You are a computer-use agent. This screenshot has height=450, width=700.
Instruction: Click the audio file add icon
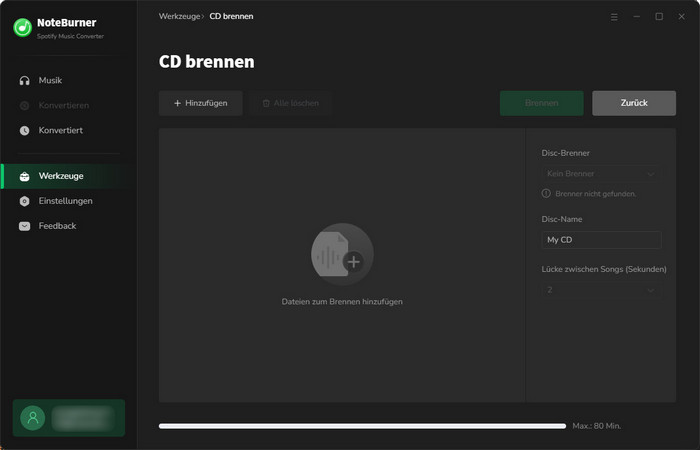point(342,254)
